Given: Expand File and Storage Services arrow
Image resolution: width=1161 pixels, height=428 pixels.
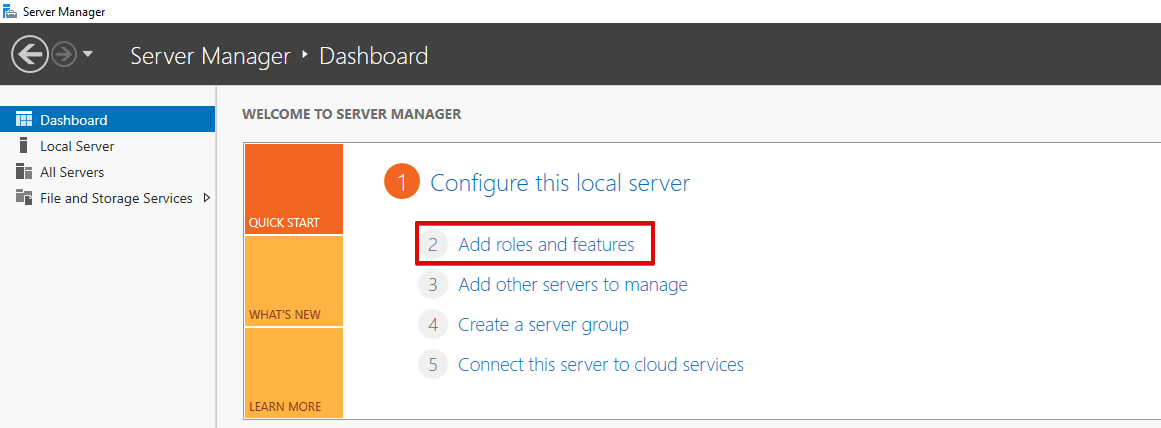Looking at the screenshot, I should pyautogui.click(x=207, y=198).
